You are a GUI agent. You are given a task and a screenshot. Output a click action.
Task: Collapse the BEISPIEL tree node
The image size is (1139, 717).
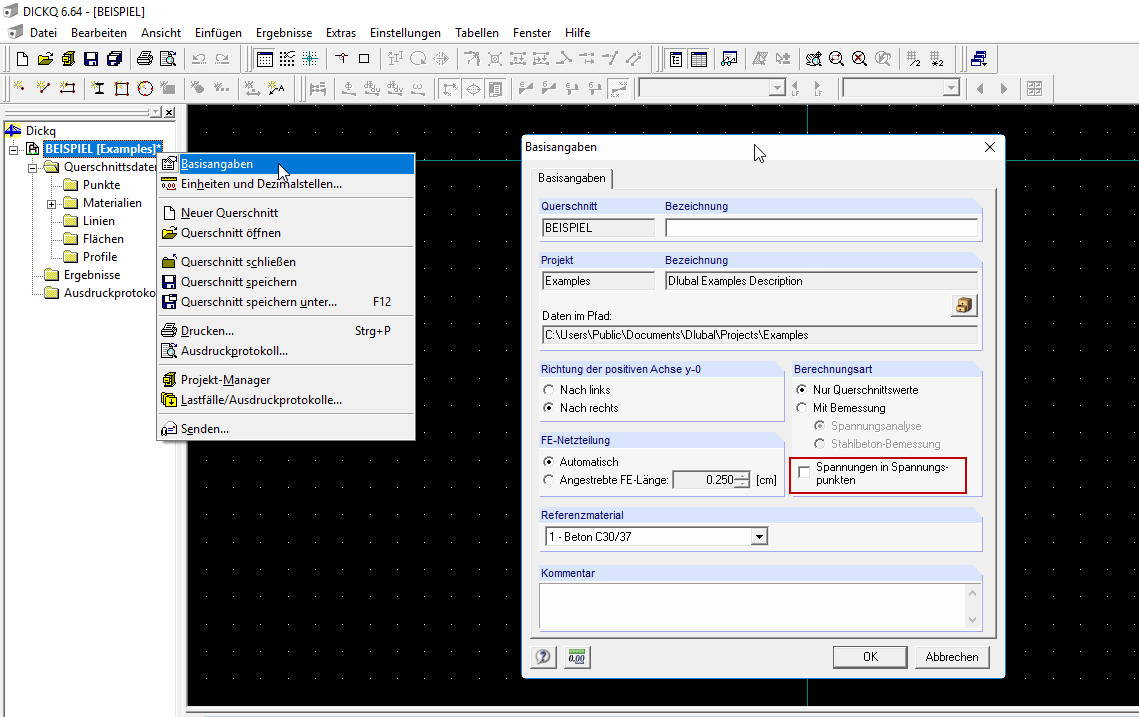13,149
